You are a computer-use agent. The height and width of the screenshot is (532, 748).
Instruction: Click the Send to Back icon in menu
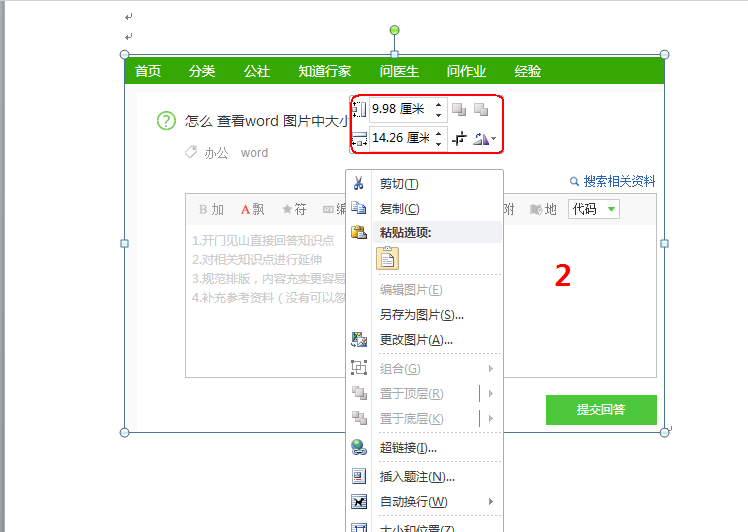359,418
